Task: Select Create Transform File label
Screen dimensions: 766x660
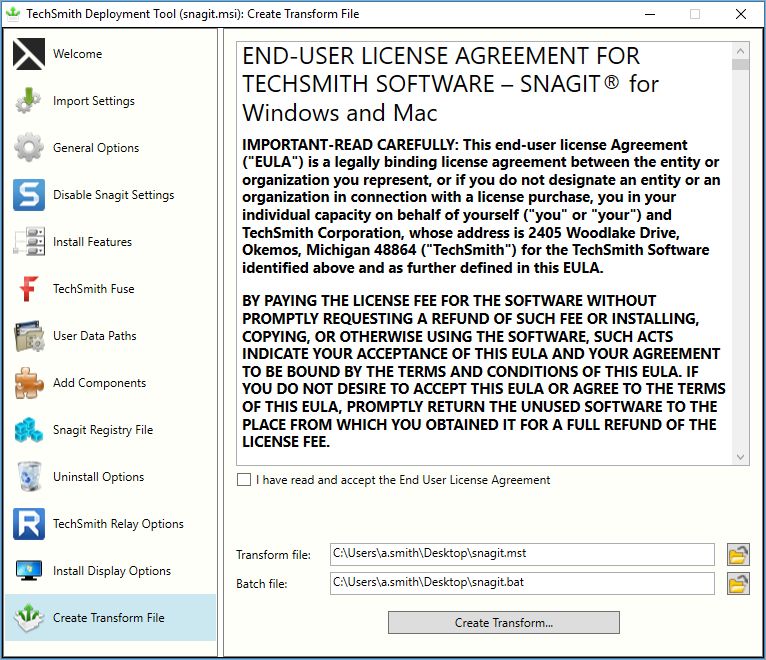Action: [108, 617]
